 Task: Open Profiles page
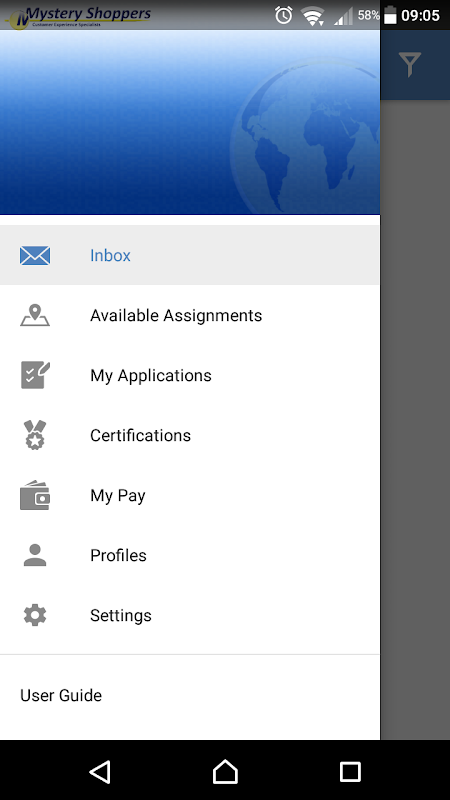pyautogui.click(x=190, y=555)
